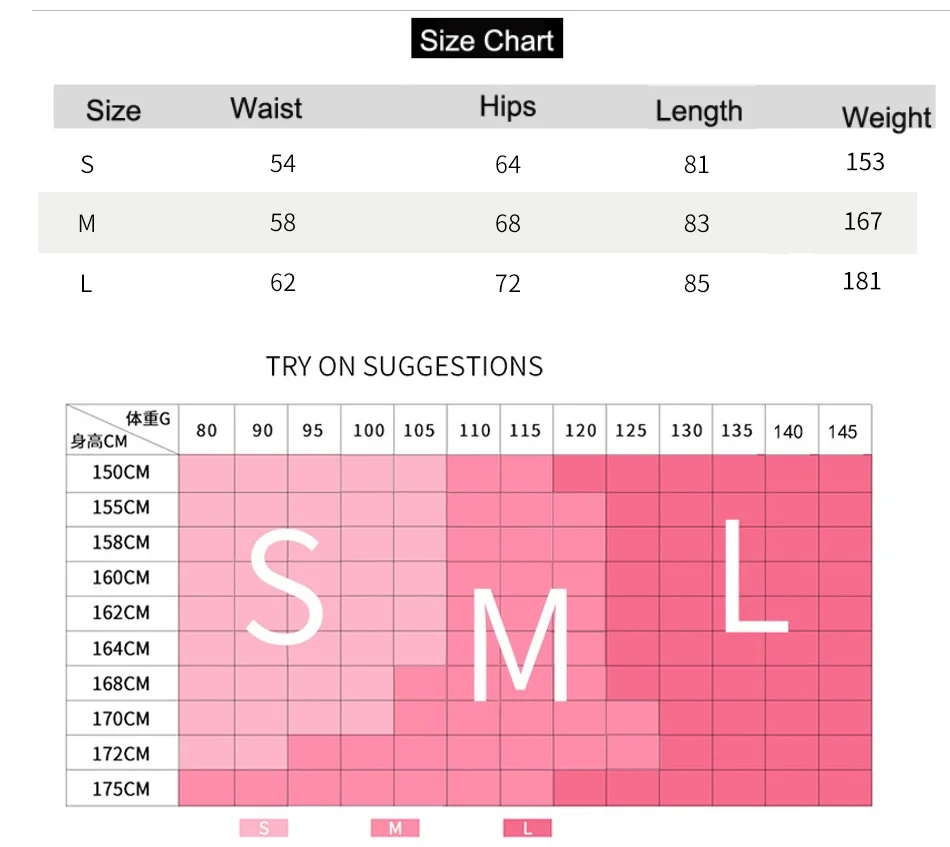
Task: Click the medium pink M legend swatch
Action: tap(395, 827)
